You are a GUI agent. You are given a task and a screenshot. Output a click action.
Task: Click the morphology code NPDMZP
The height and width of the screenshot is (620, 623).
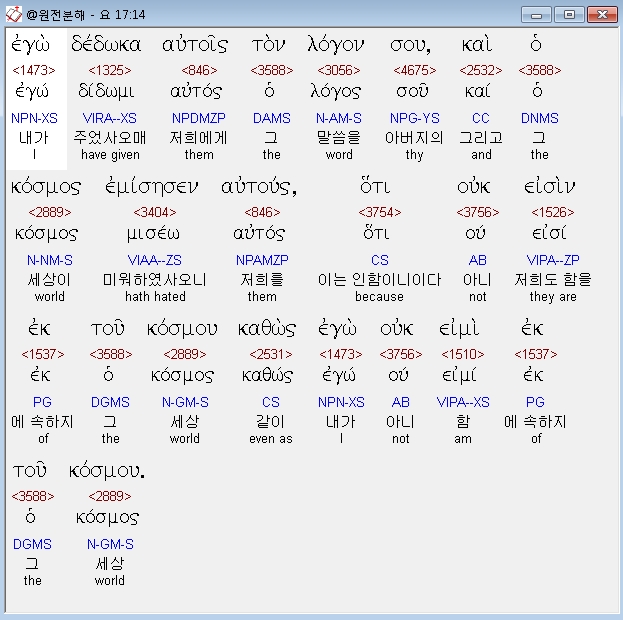coord(199,118)
